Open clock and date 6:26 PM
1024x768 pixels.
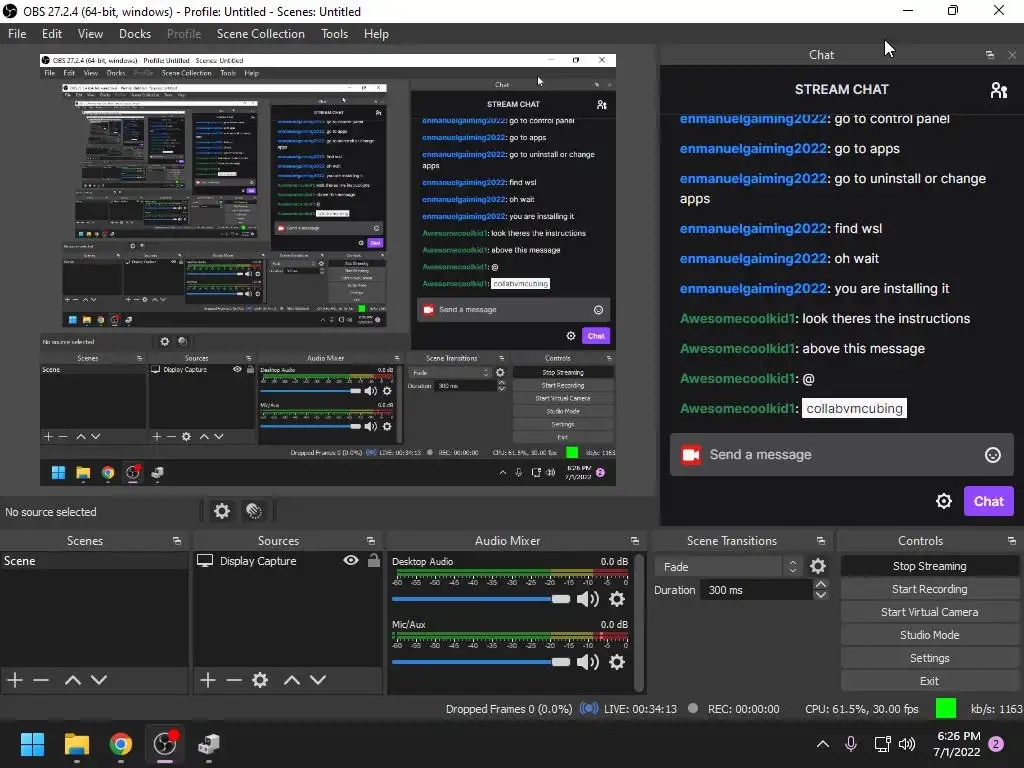(957, 744)
